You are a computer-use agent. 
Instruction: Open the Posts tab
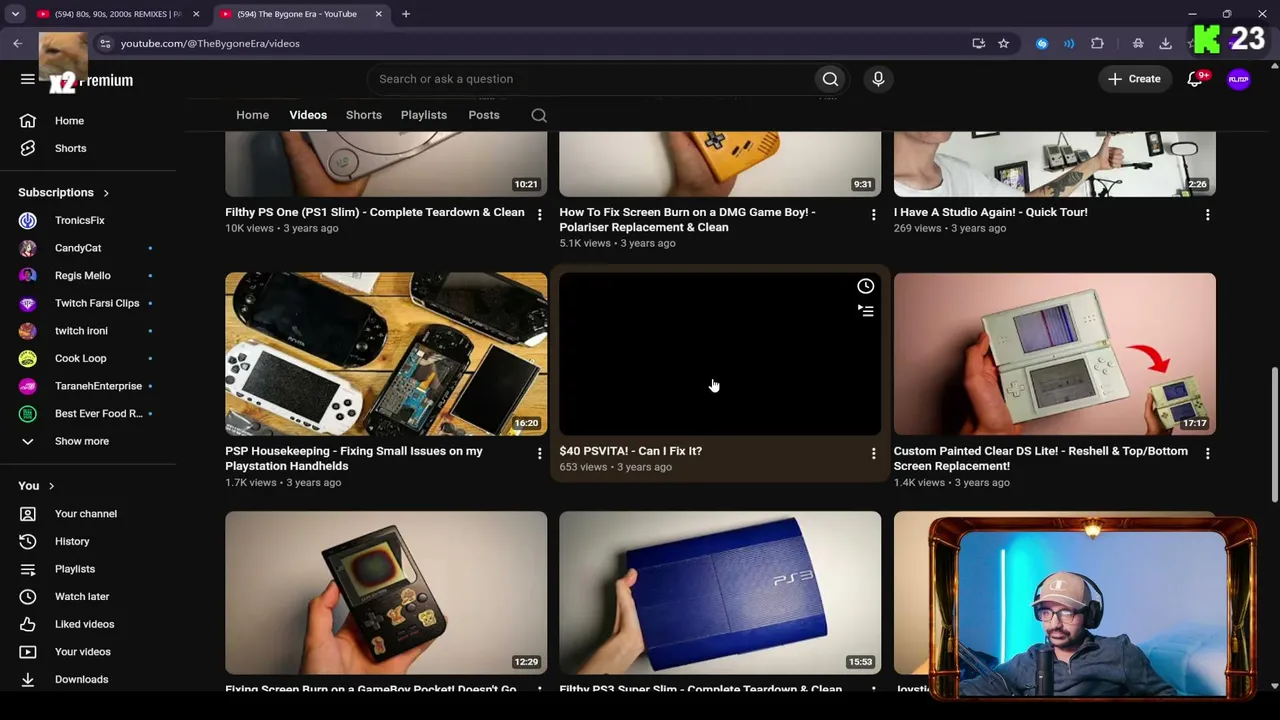(484, 115)
